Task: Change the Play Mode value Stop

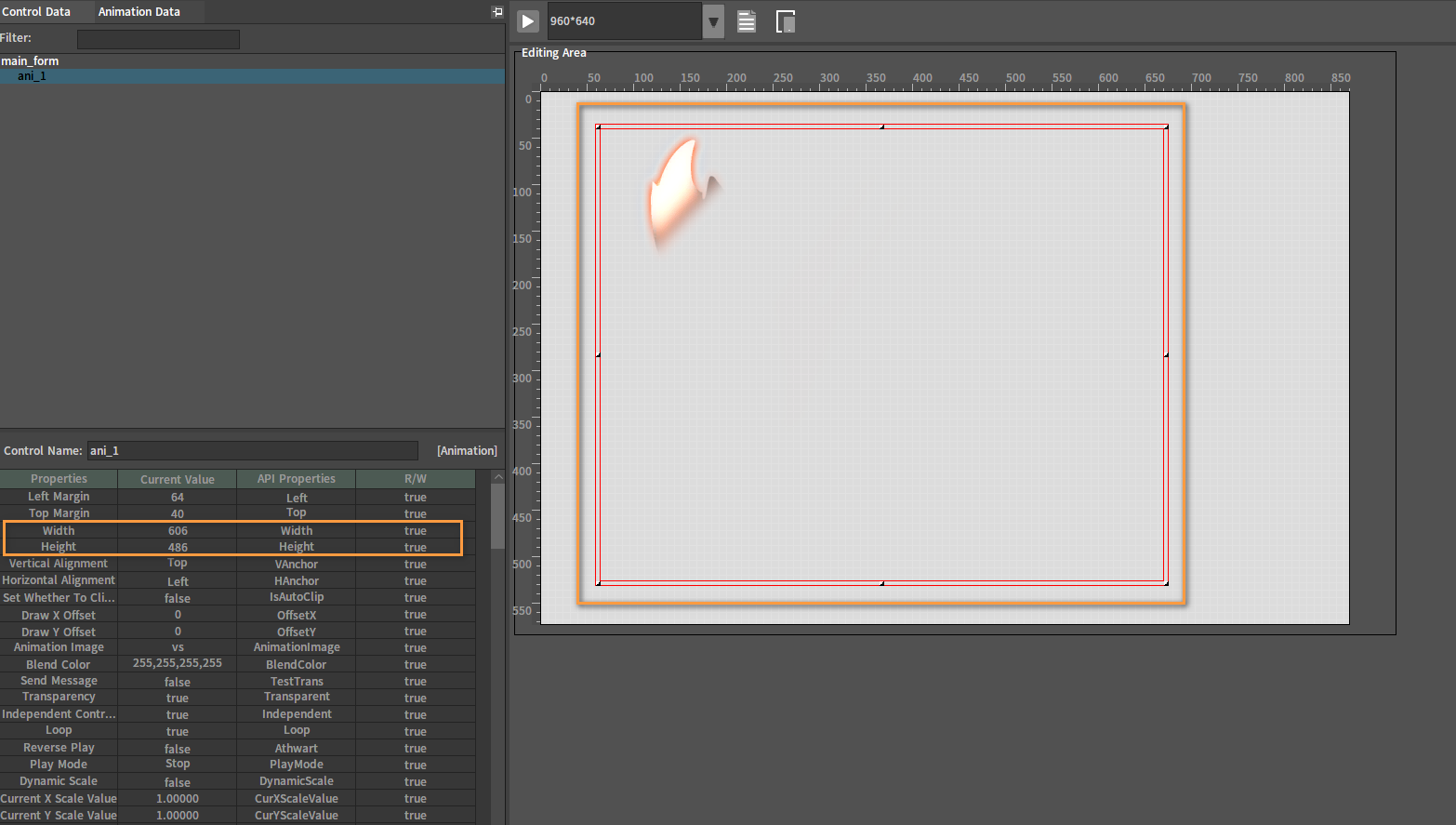Action: coord(178,765)
